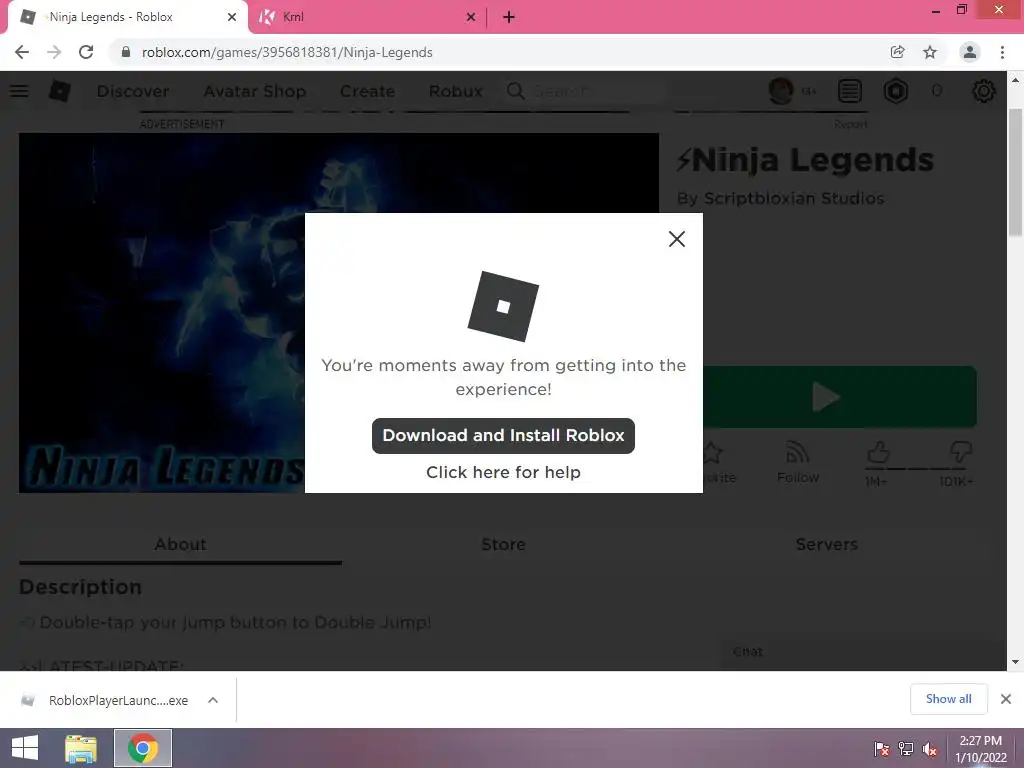Click the thumbs down dislike icon
This screenshot has width=1024, height=768.
tap(961, 452)
